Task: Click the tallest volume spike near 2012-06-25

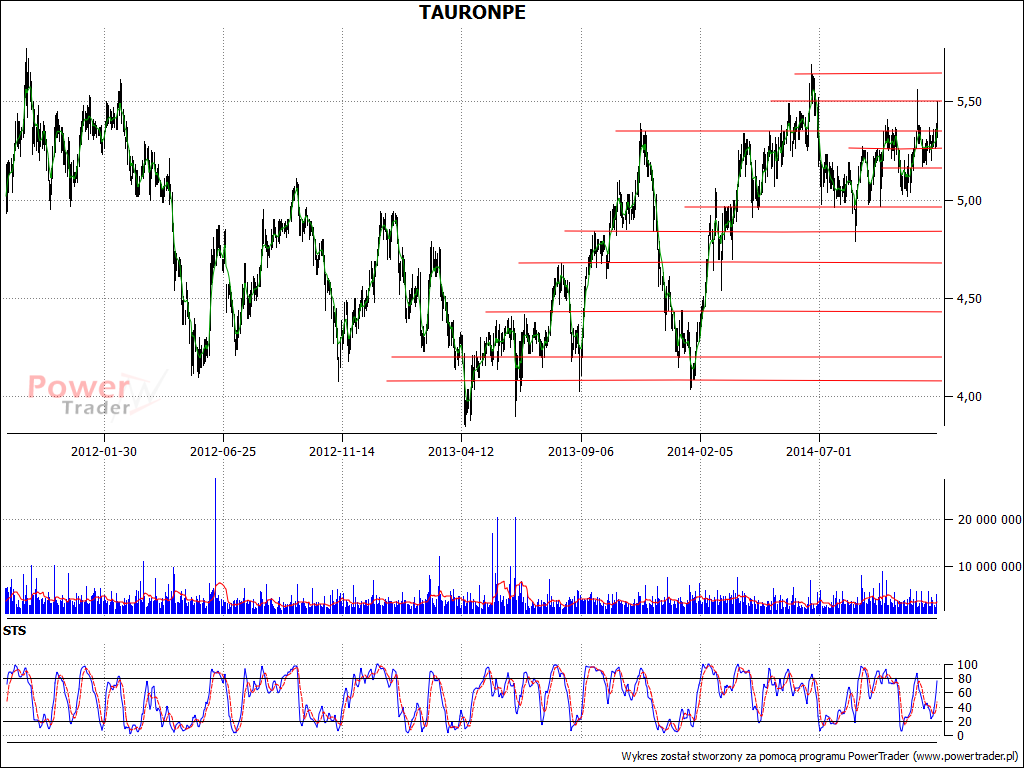Action: point(216,545)
